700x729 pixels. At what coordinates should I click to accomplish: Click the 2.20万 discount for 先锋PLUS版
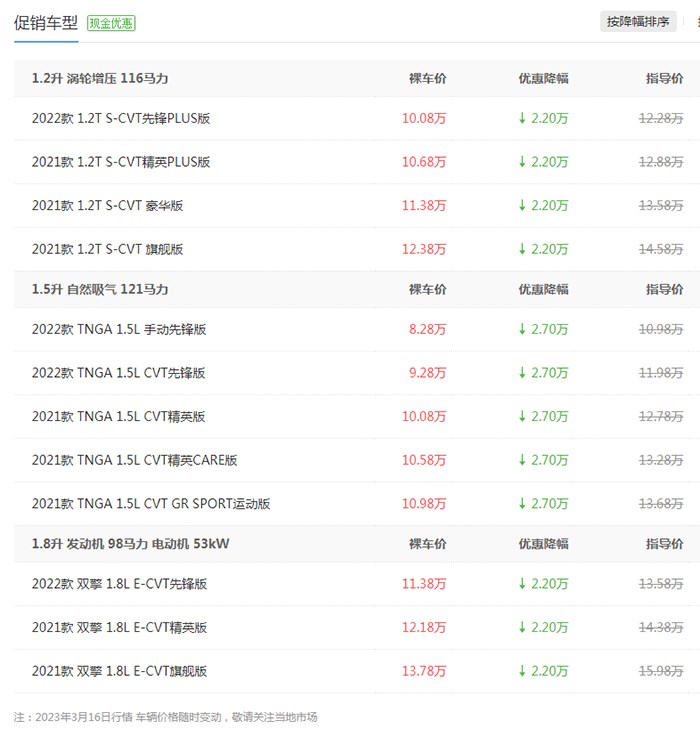[x=543, y=118]
